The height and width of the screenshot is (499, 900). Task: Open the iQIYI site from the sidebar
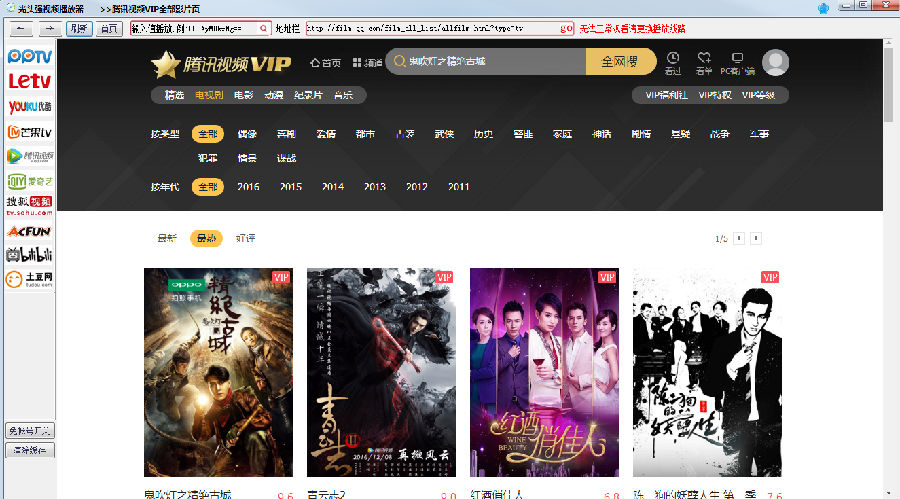coord(29,181)
